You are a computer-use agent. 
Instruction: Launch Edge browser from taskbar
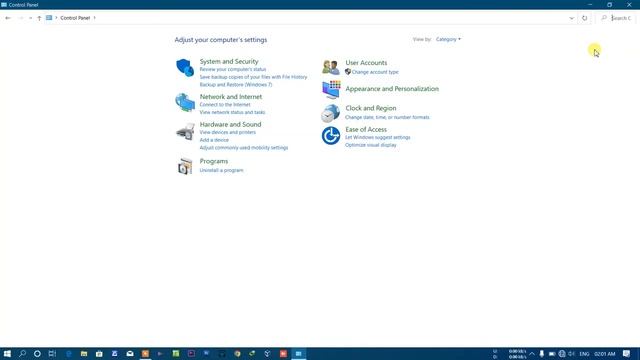(x=69, y=353)
